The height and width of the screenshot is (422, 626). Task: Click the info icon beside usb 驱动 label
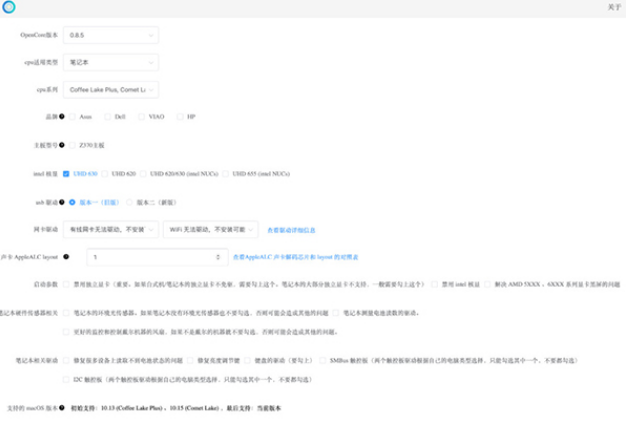[x=62, y=202]
